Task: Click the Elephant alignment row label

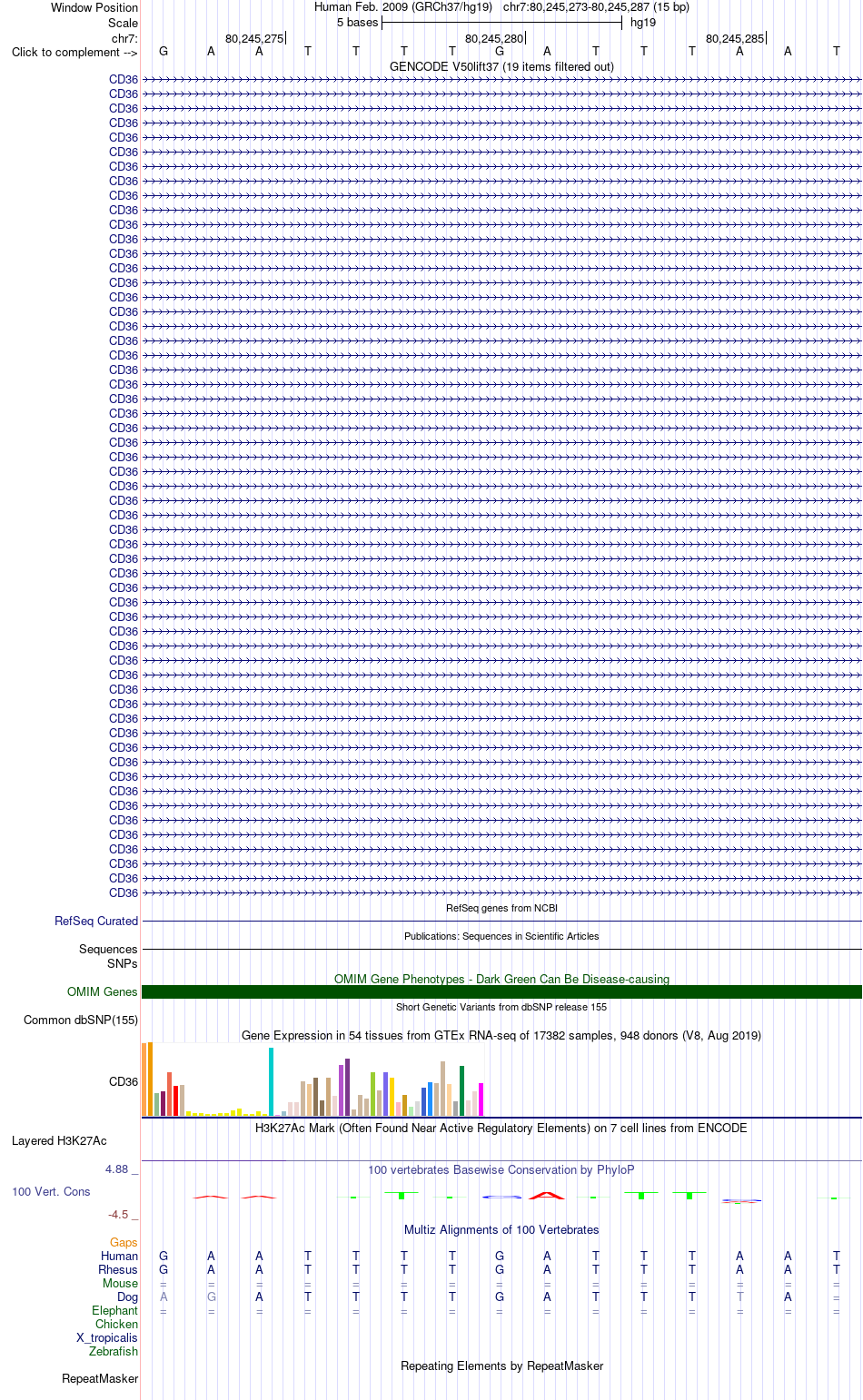Action: [x=114, y=1310]
